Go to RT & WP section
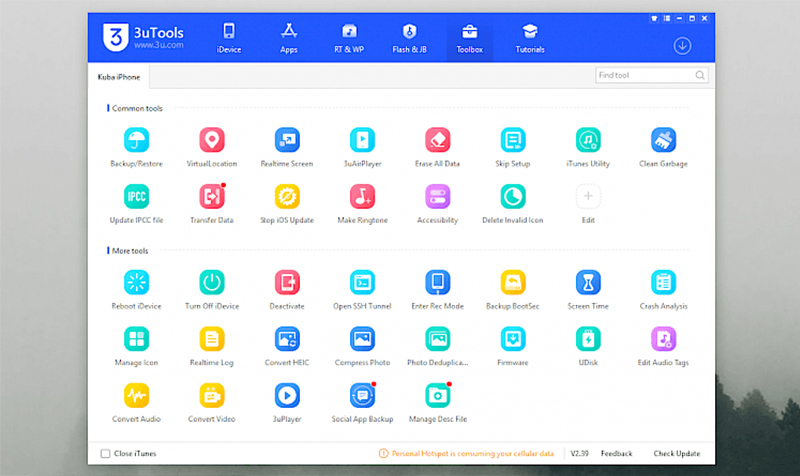 349,38
